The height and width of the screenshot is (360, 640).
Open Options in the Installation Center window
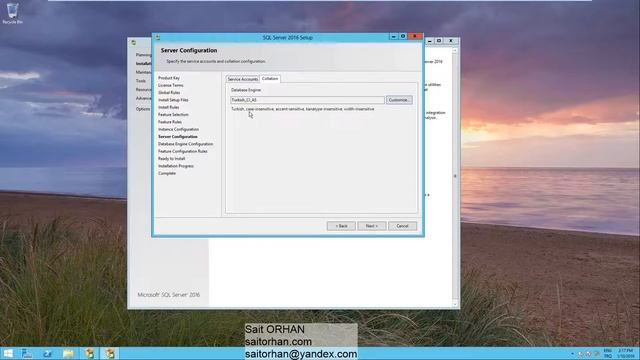(x=143, y=109)
